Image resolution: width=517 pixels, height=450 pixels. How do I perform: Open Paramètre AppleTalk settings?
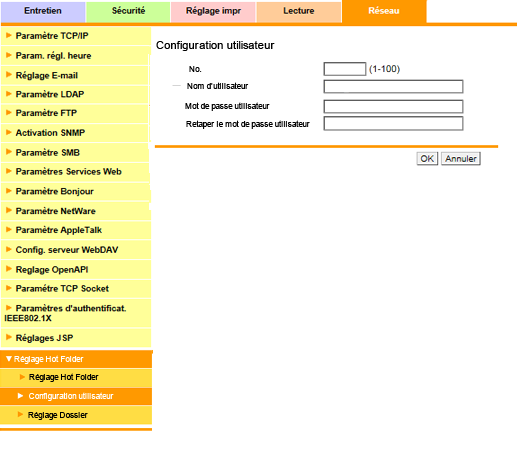(76, 230)
